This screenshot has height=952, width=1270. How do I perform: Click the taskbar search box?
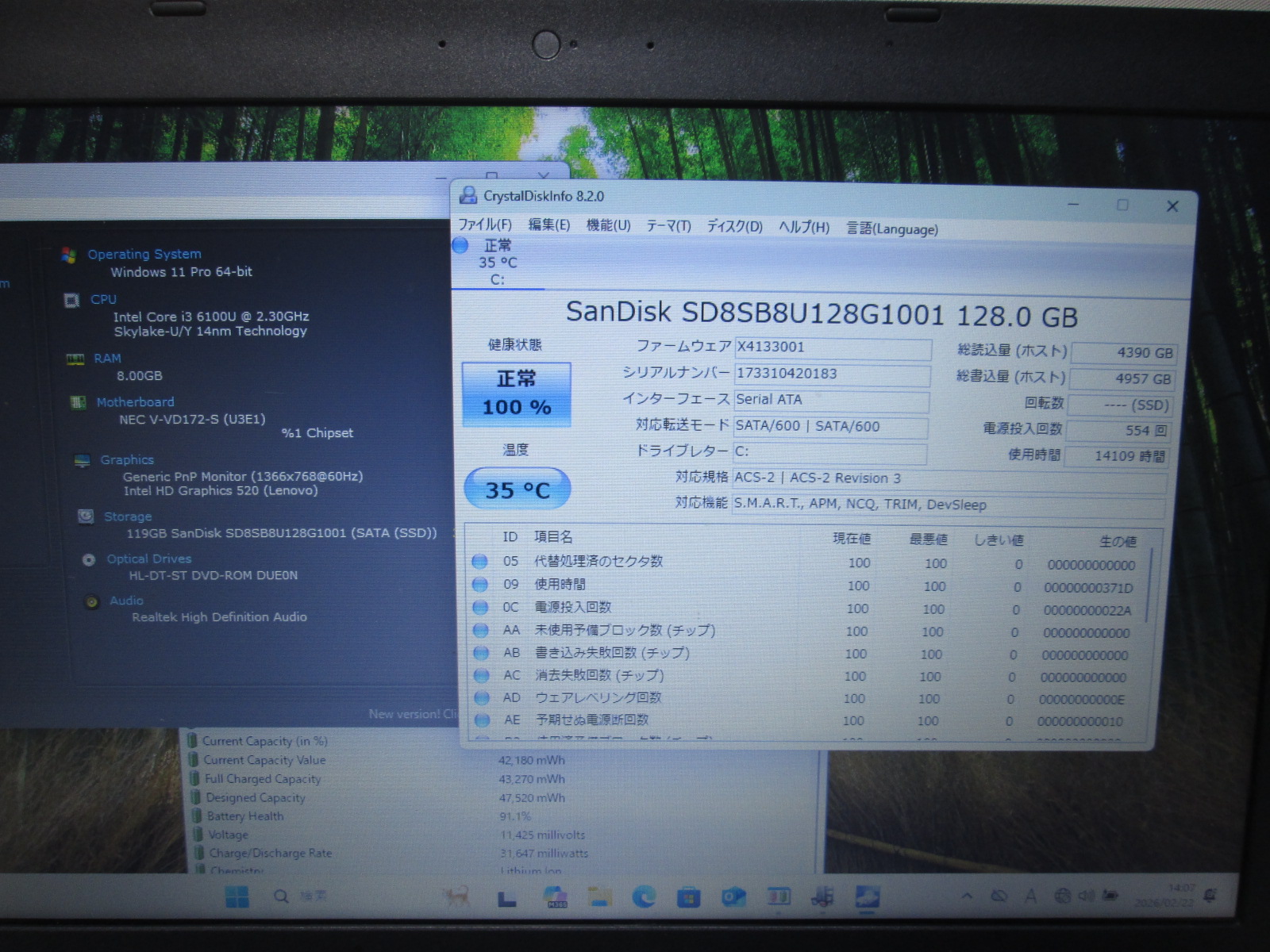click(x=302, y=896)
